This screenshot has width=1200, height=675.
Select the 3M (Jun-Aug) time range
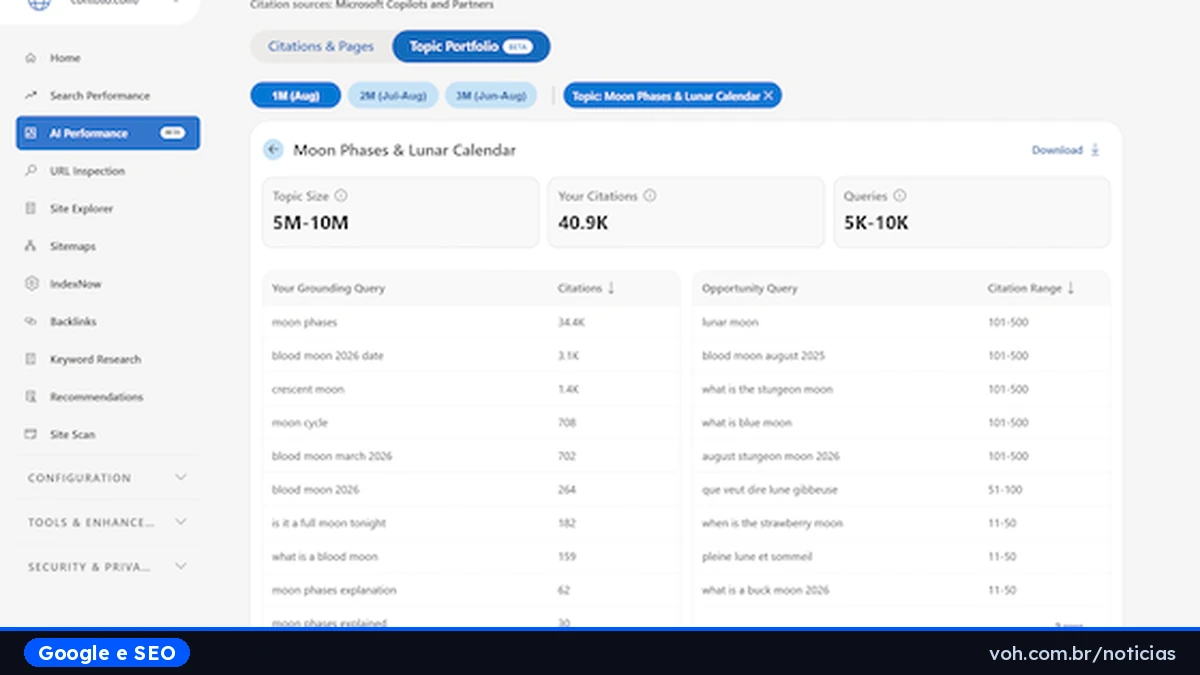tap(491, 96)
